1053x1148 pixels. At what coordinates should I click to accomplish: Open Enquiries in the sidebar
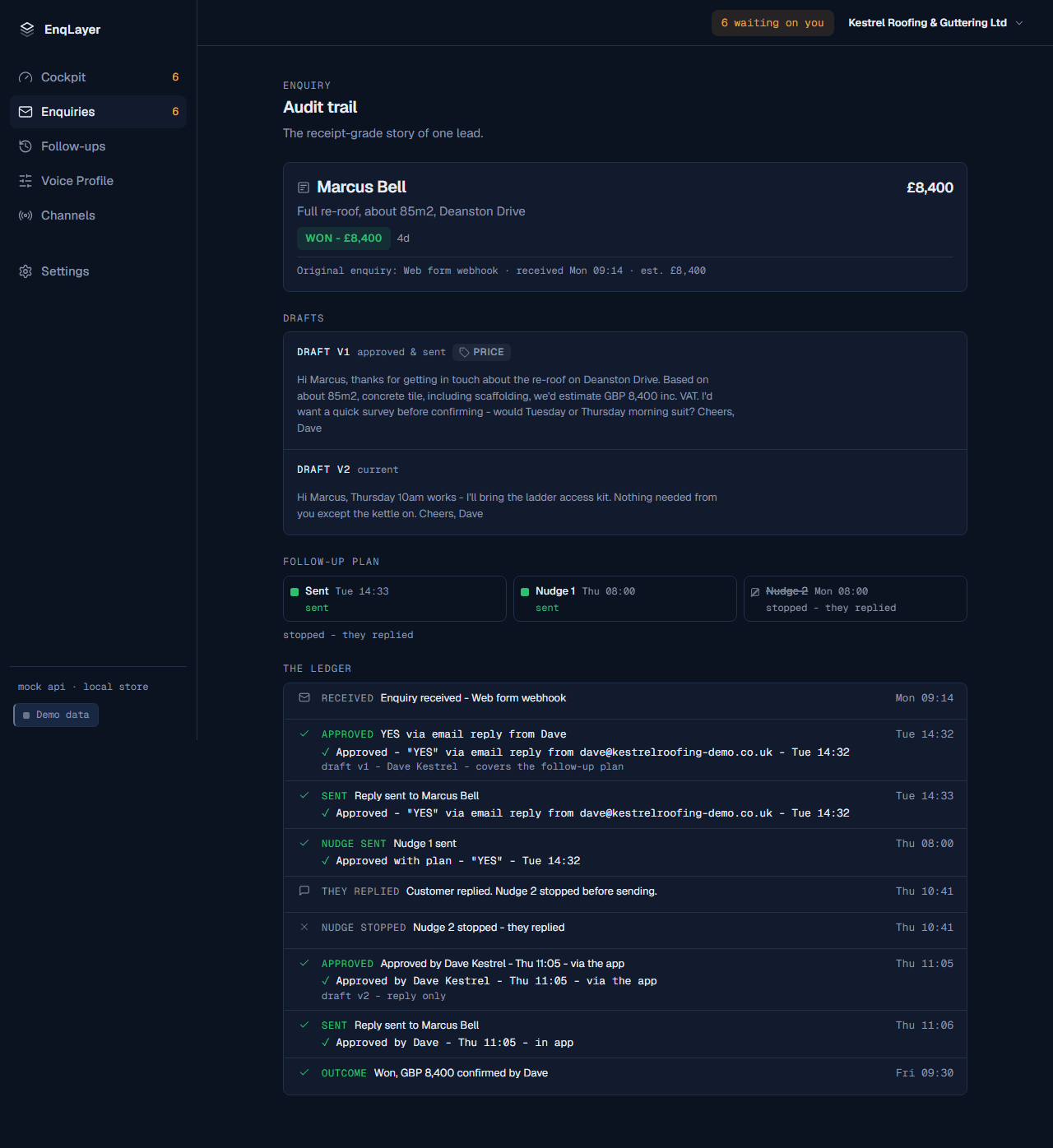click(x=98, y=112)
